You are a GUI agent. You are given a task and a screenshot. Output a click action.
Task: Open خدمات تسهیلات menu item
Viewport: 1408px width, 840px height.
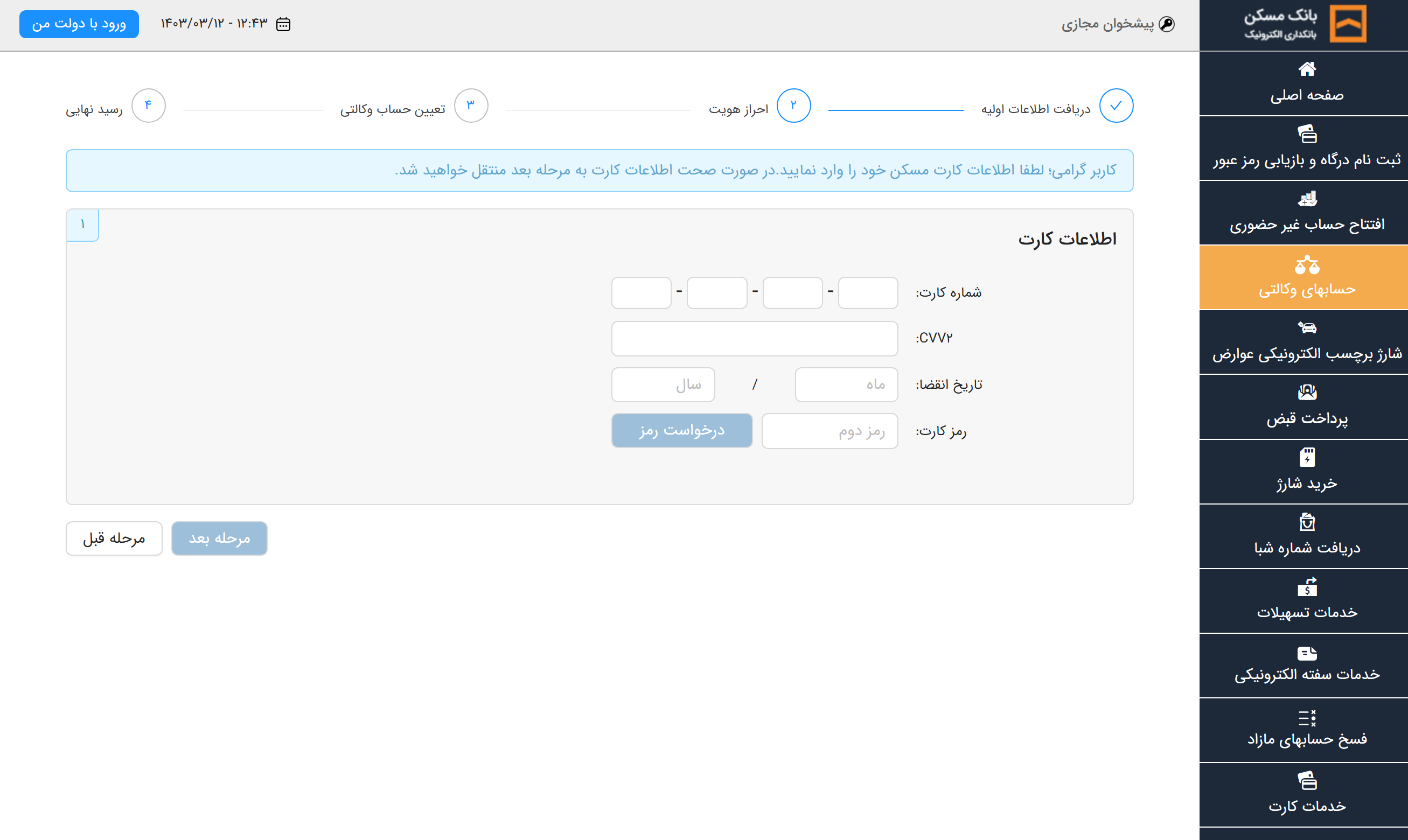coord(1304,600)
